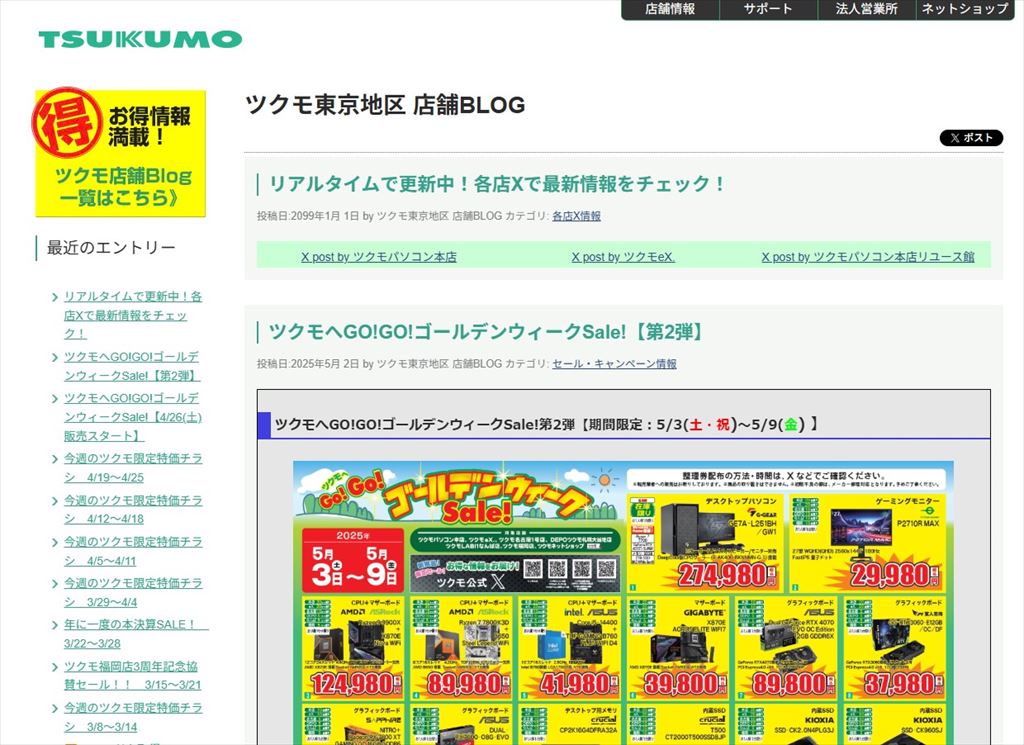
Task: Click the 39,800円 GIGABYTE motherboard item
Action: coord(679,647)
